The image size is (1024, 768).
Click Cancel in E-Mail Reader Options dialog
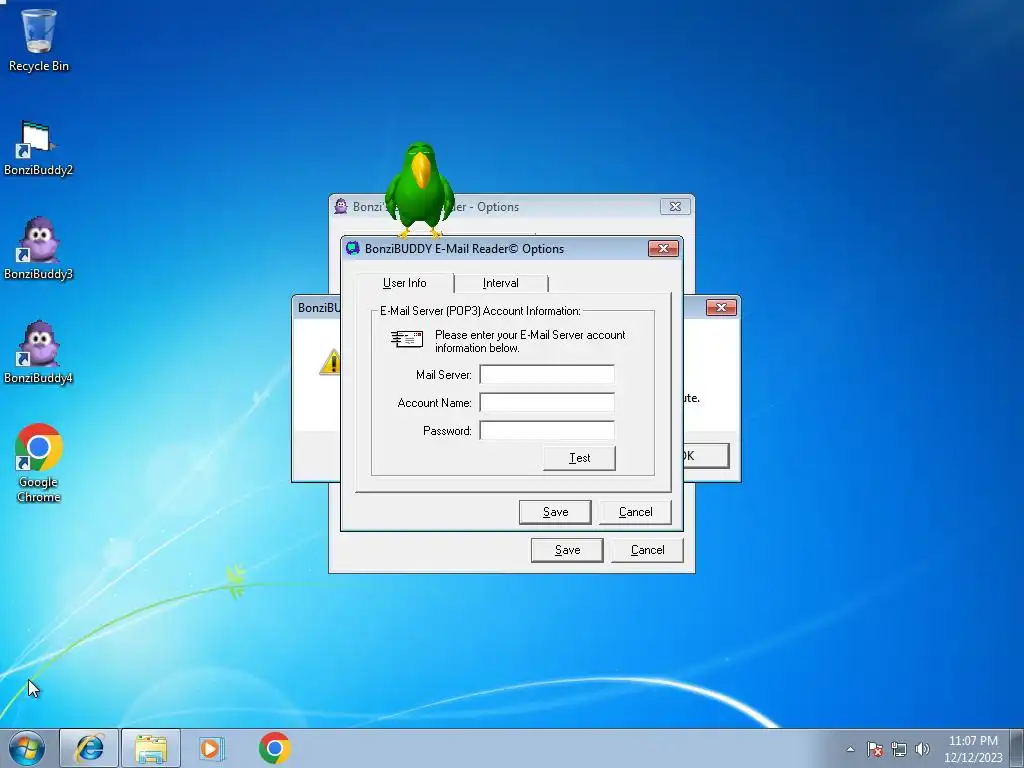(x=635, y=512)
